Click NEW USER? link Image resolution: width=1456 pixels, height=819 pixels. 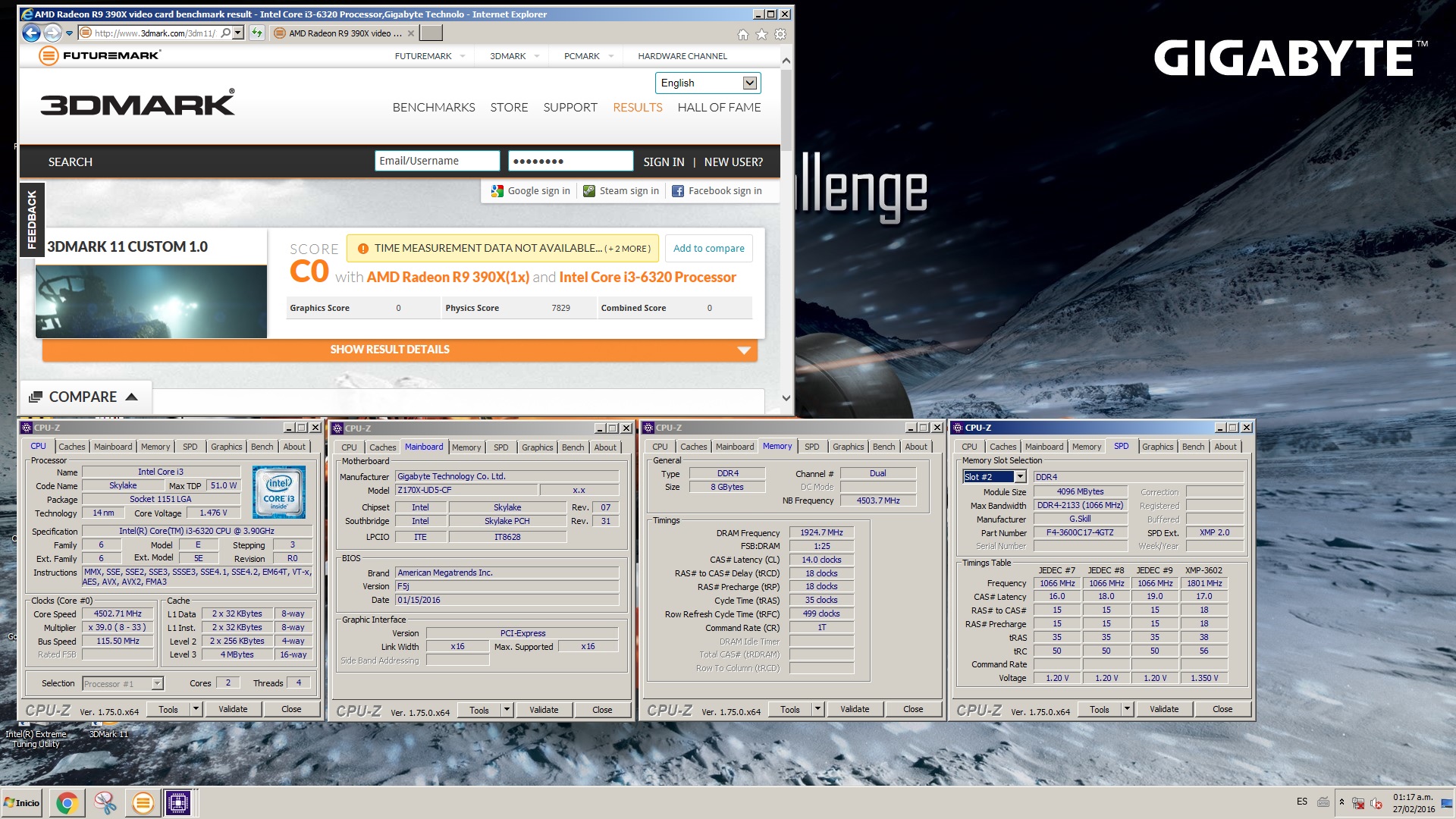point(733,162)
